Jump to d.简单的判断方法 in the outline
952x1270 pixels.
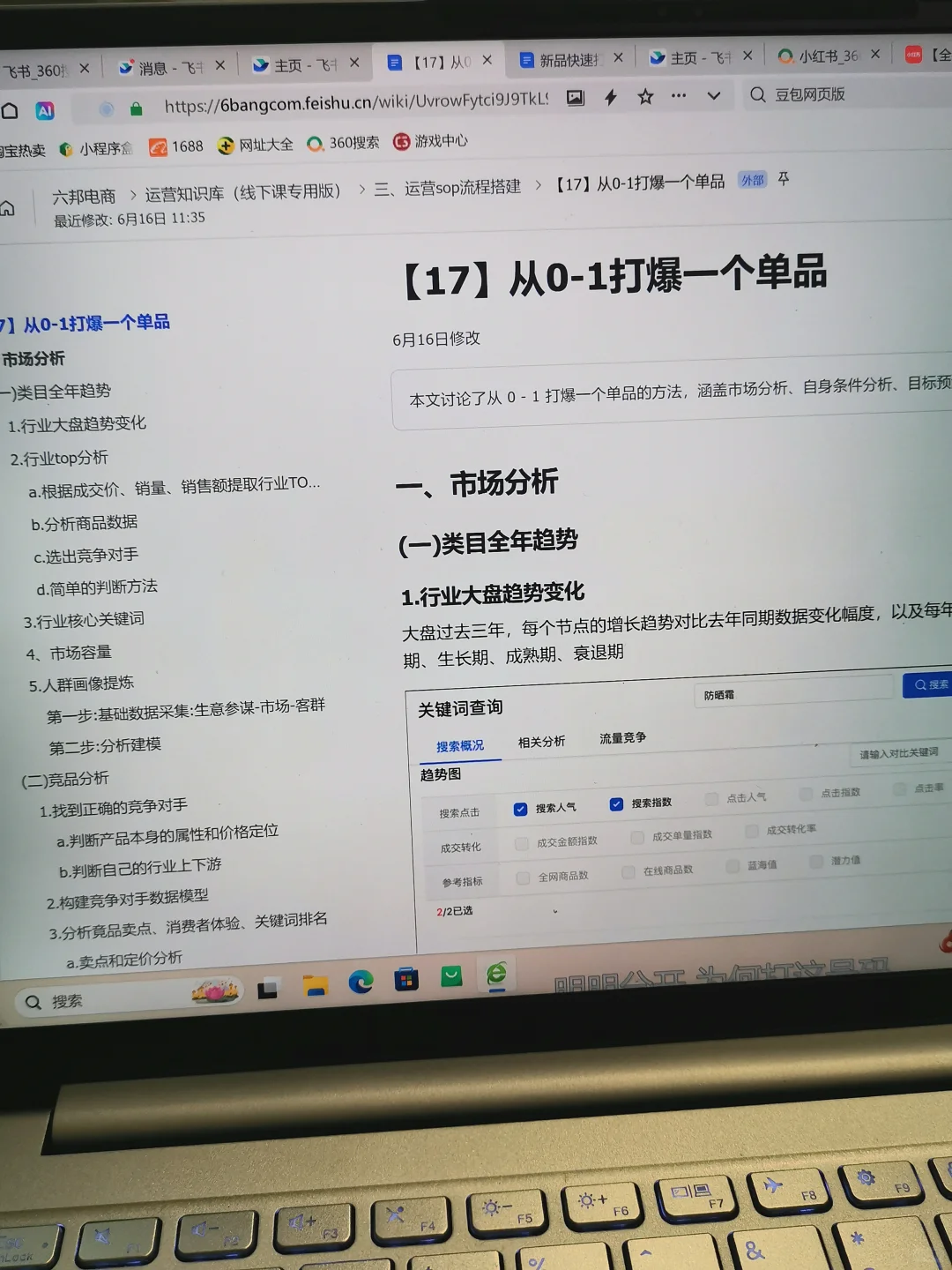click(97, 587)
